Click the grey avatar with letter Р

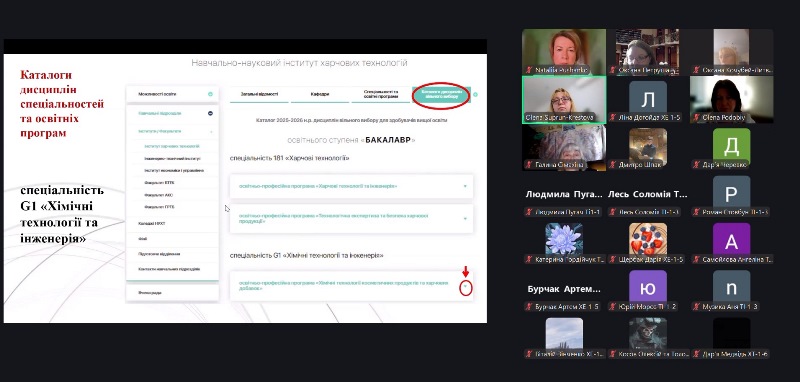tap(731, 193)
